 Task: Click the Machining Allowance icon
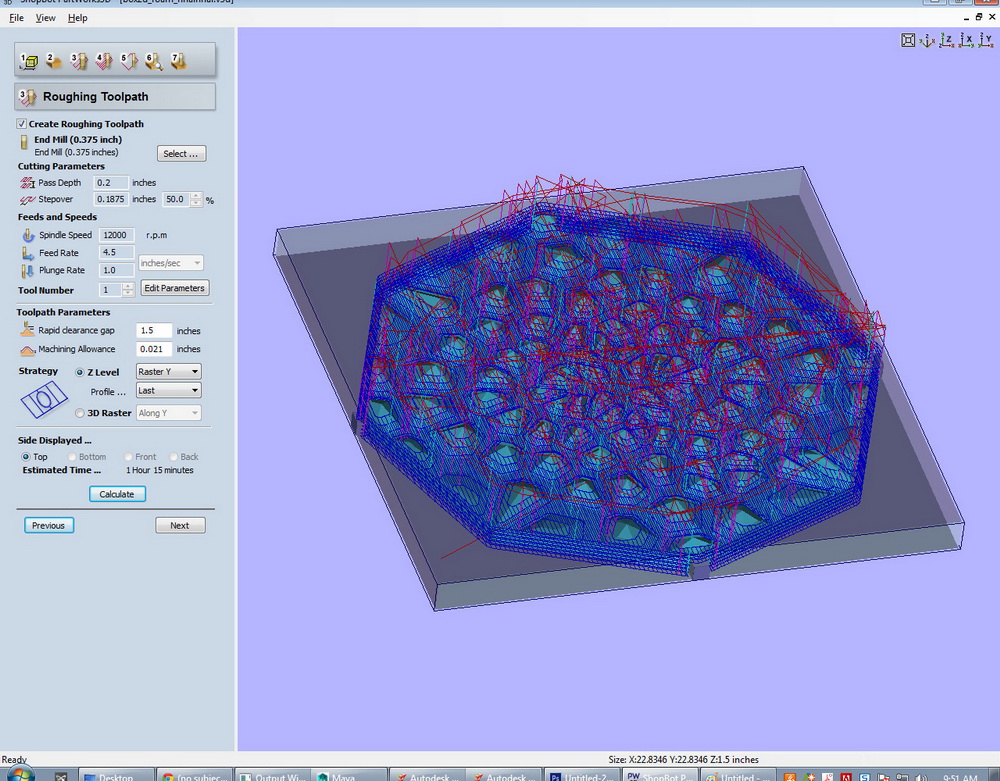pyautogui.click(x=27, y=349)
